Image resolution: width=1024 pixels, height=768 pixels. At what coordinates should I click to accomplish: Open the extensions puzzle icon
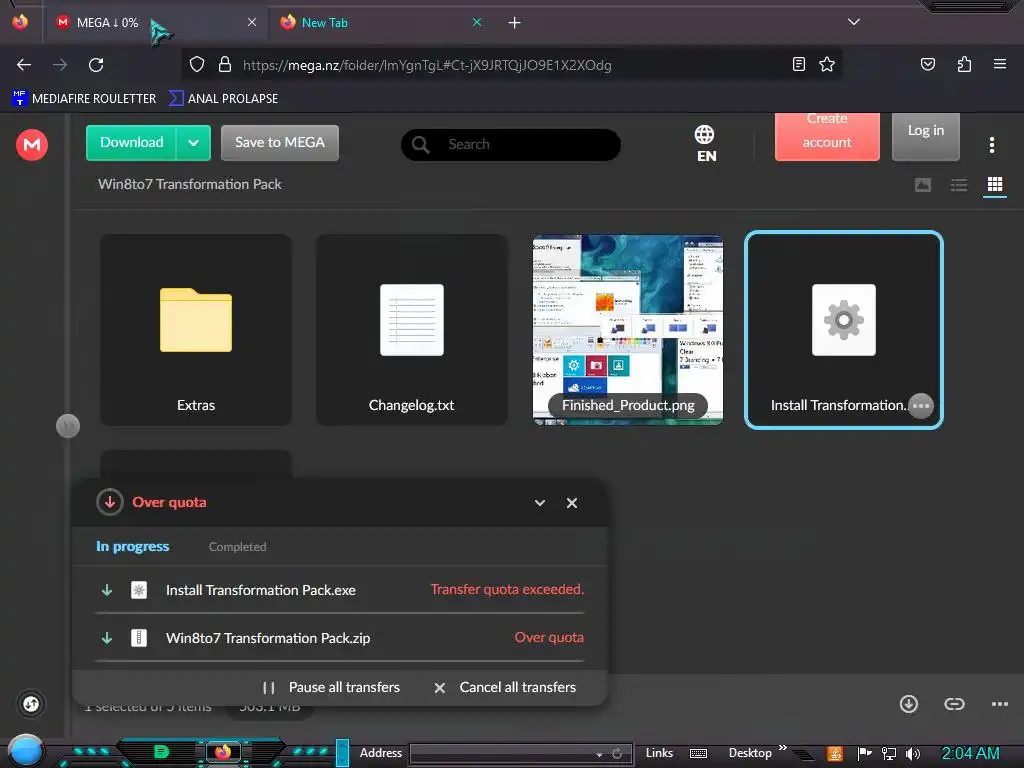click(964, 64)
